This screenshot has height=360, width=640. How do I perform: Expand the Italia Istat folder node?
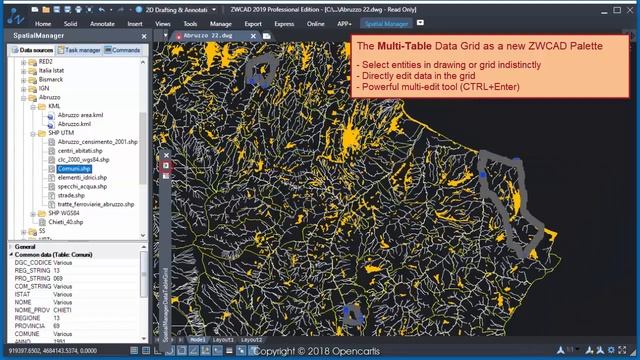click(24, 71)
